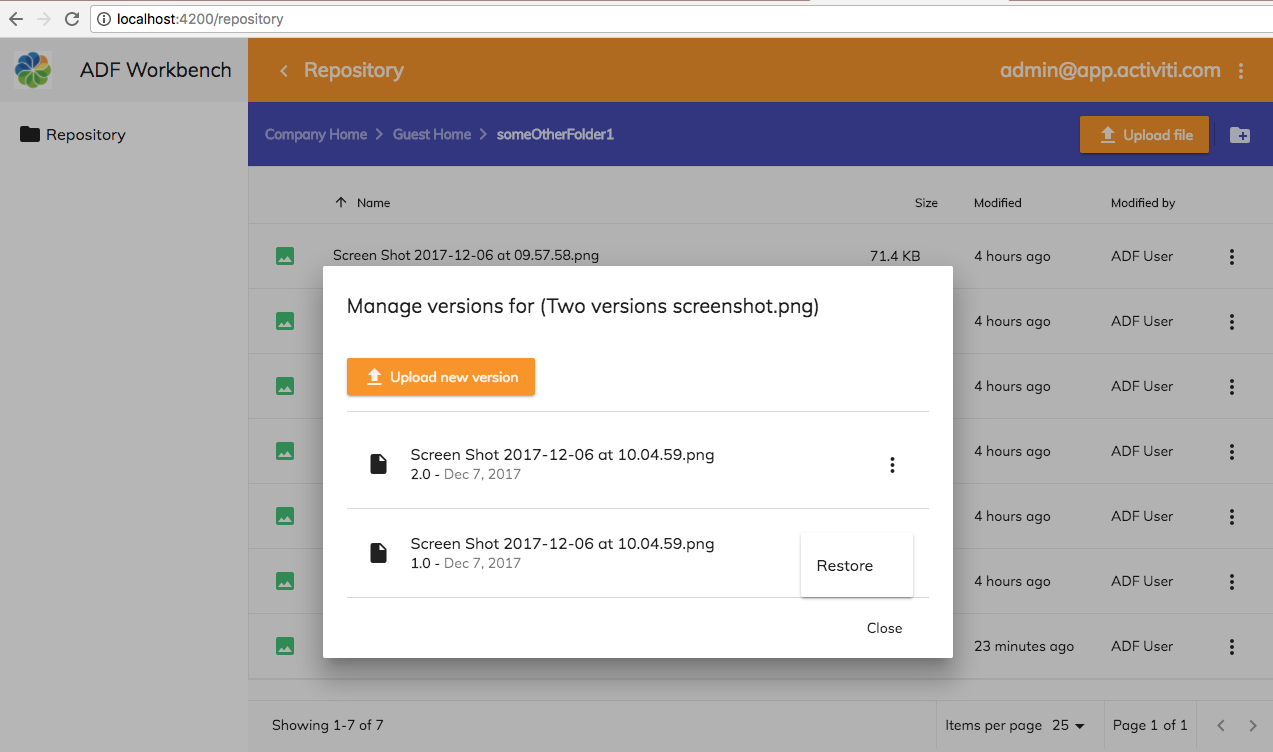Navigate to Company Home breadcrumb
The width and height of the screenshot is (1273, 752).
(315, 134)
